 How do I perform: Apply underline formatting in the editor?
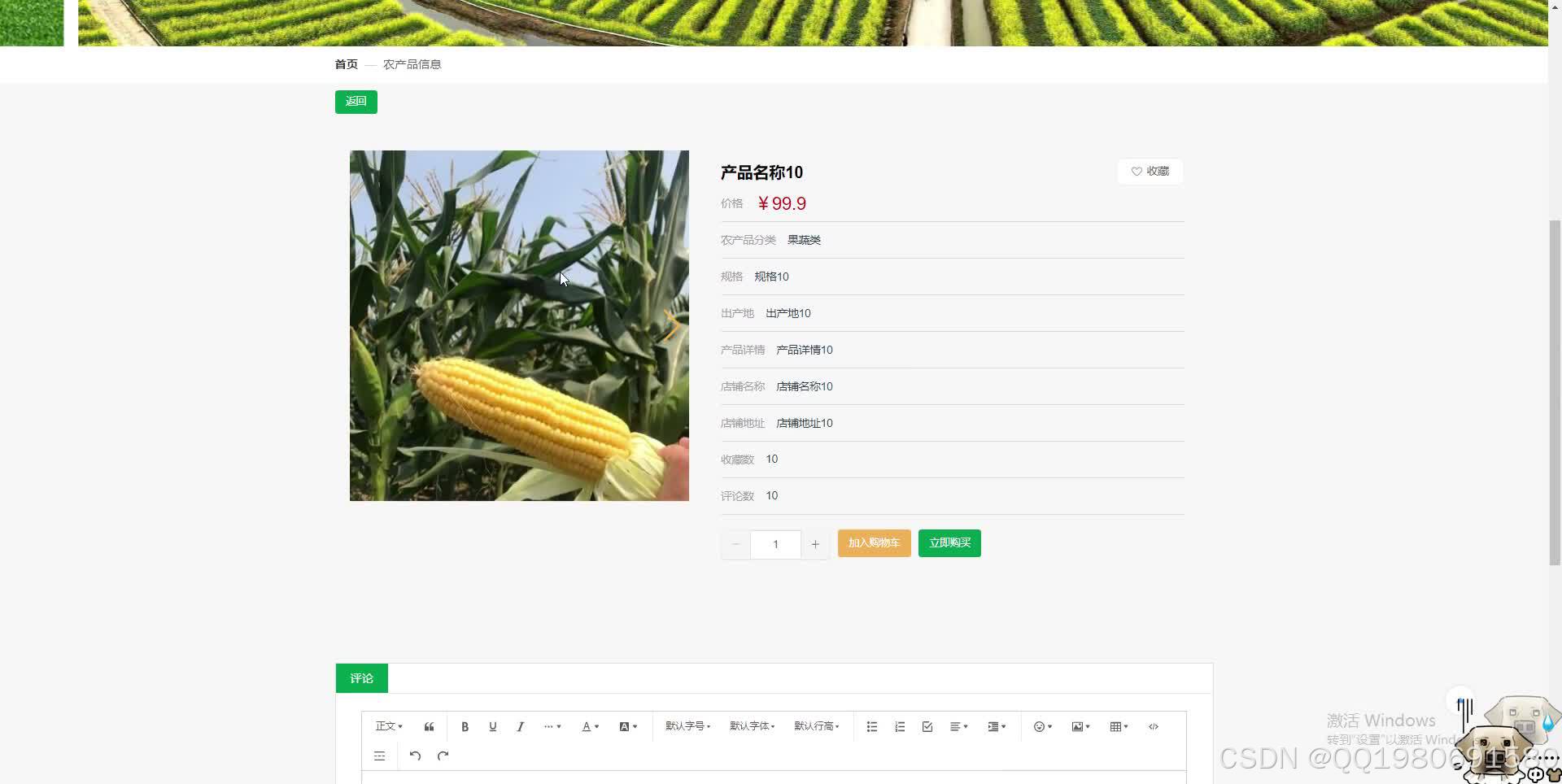(492, 726)
